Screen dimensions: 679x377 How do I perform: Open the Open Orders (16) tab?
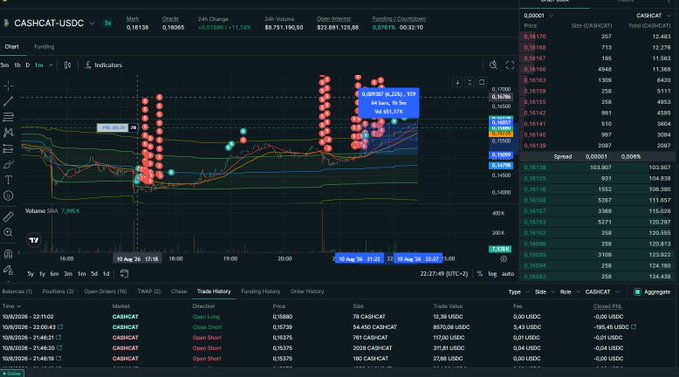(x=105, y=291)
